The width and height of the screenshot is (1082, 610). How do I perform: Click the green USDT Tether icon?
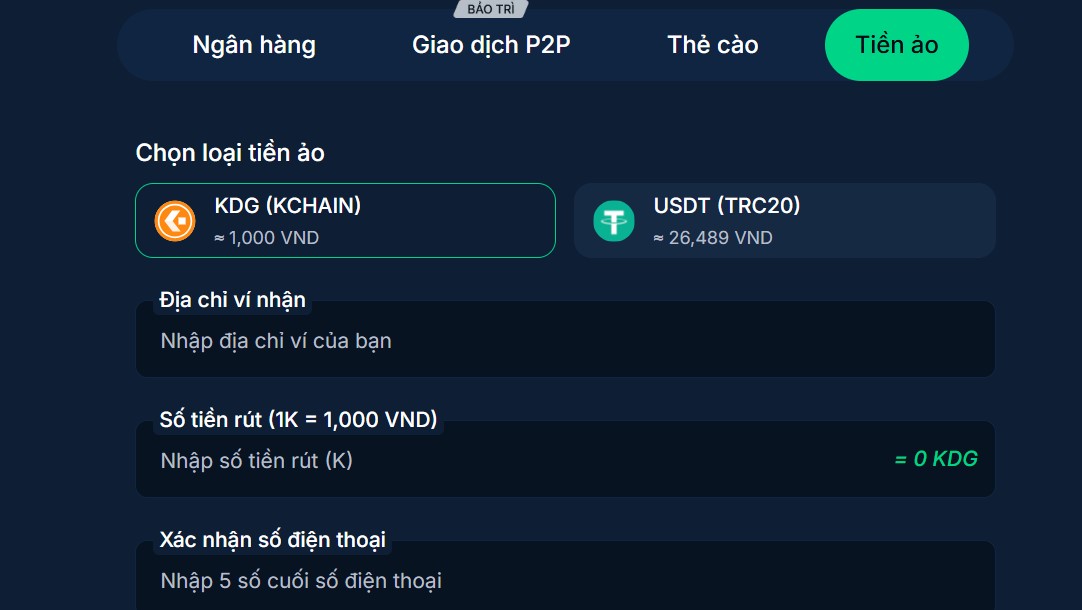click(x=615, y=220)
